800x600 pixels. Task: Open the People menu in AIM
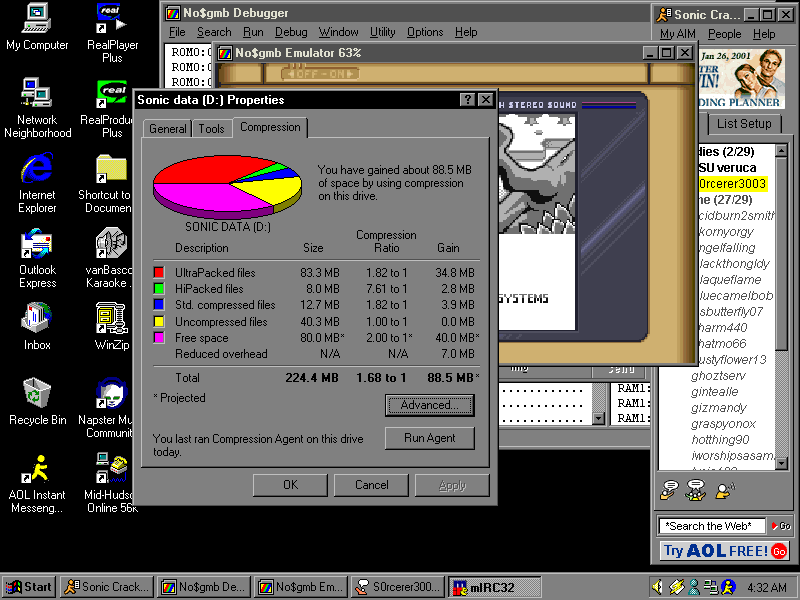click(x=725, y=34)
